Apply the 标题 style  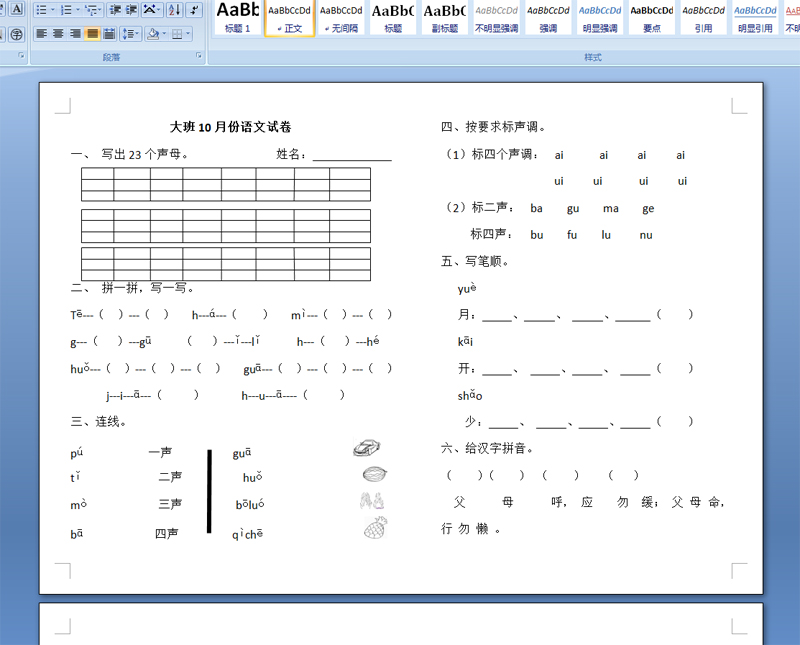click(x=393, y=17)
